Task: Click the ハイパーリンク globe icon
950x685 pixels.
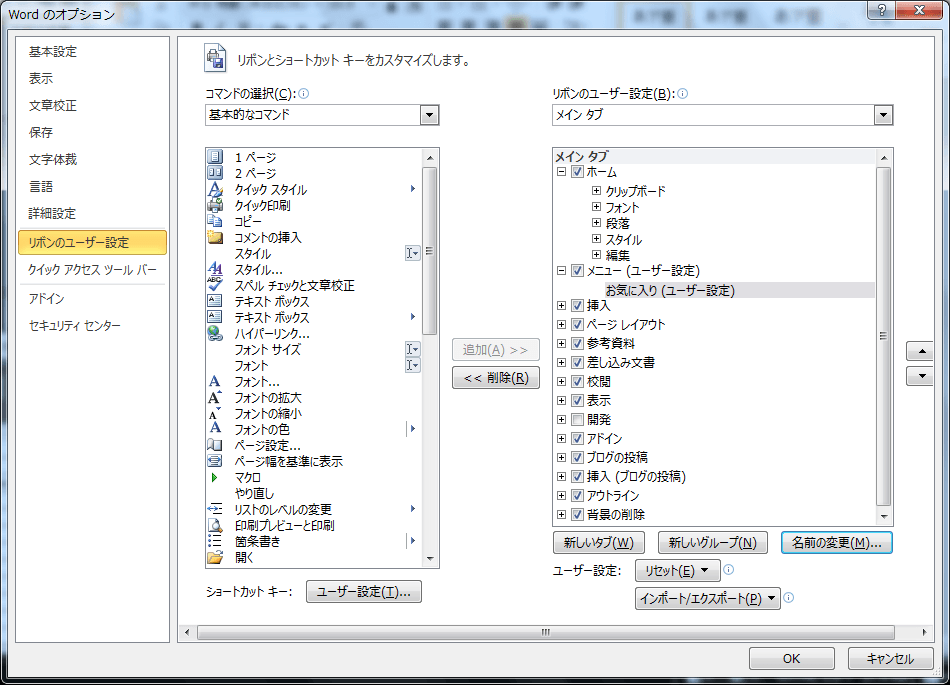Action: [215, 333]
